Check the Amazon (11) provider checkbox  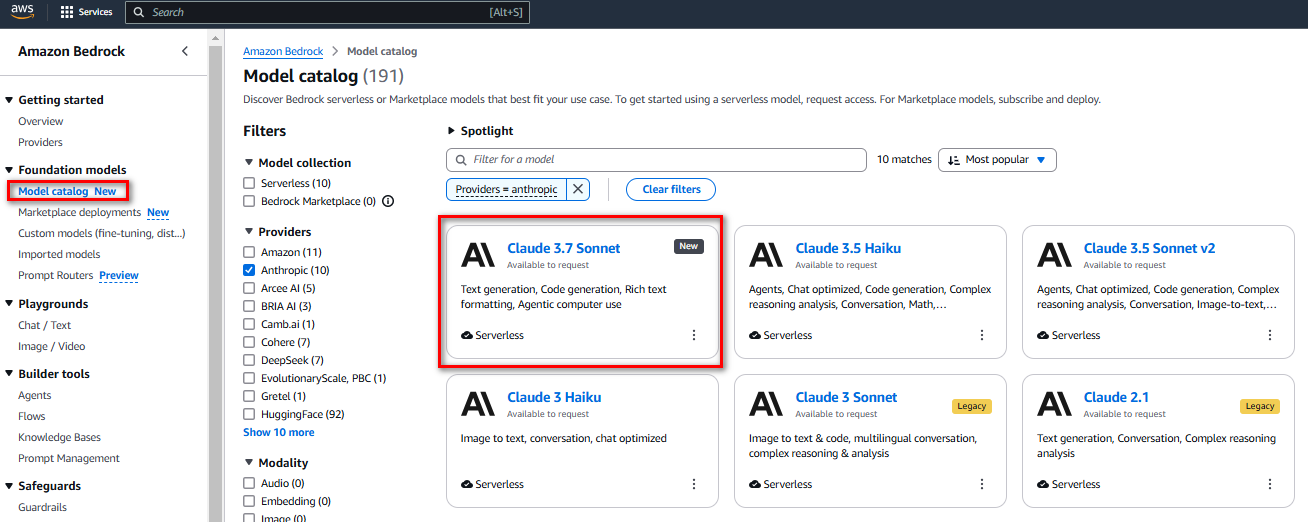[x=249, y=252]
